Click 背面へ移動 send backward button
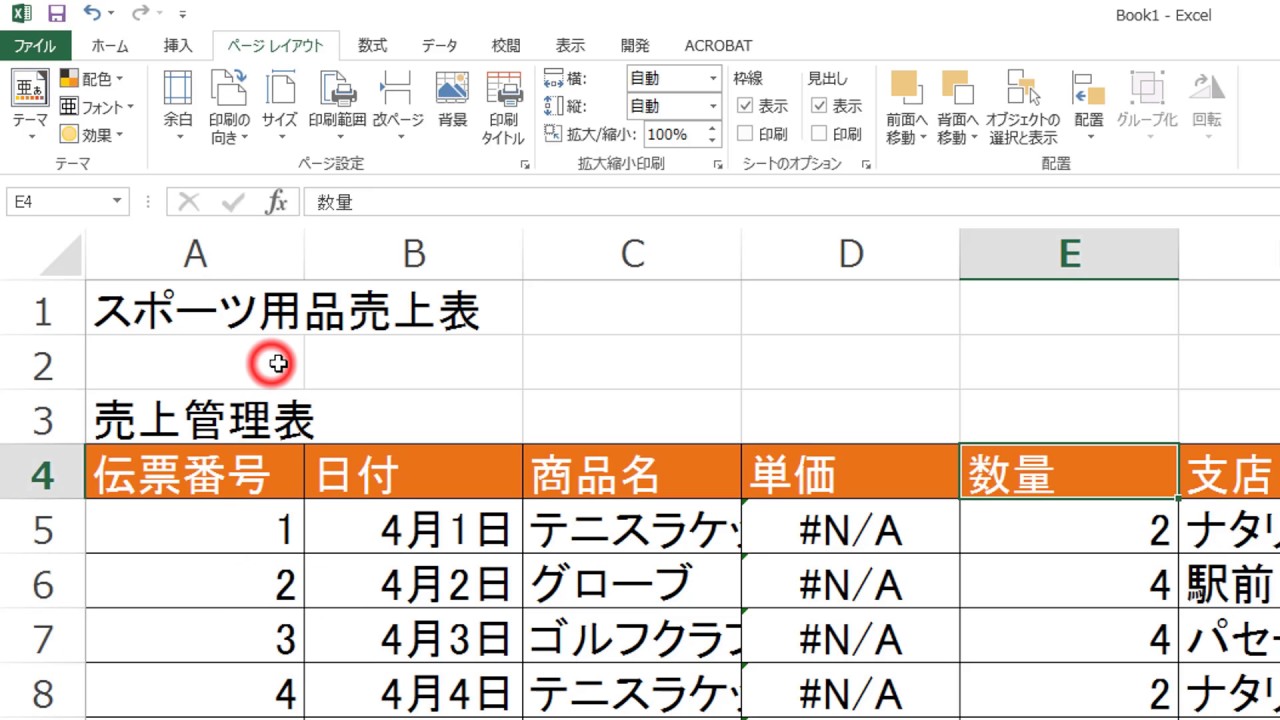Viewport: 1280px width, 720px height. click(x=958, y=107)
